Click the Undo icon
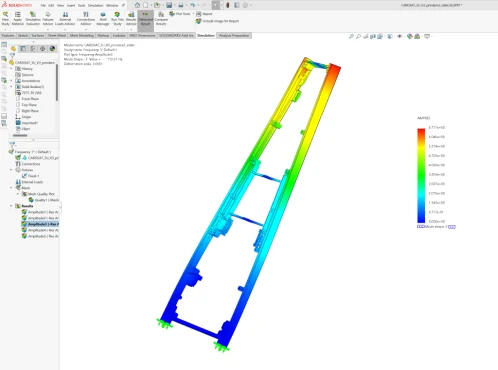 coord(193,5)
